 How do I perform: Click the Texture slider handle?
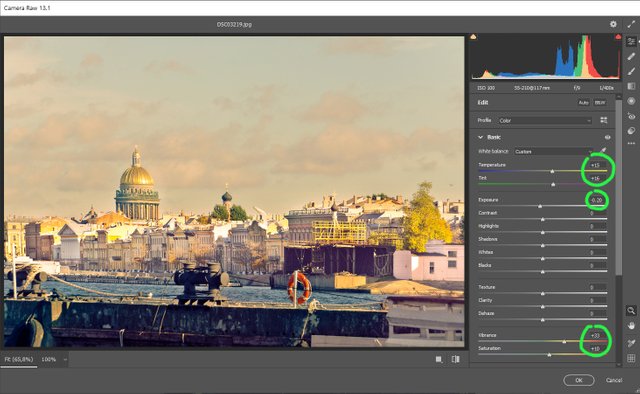click(x=542, y=294)
